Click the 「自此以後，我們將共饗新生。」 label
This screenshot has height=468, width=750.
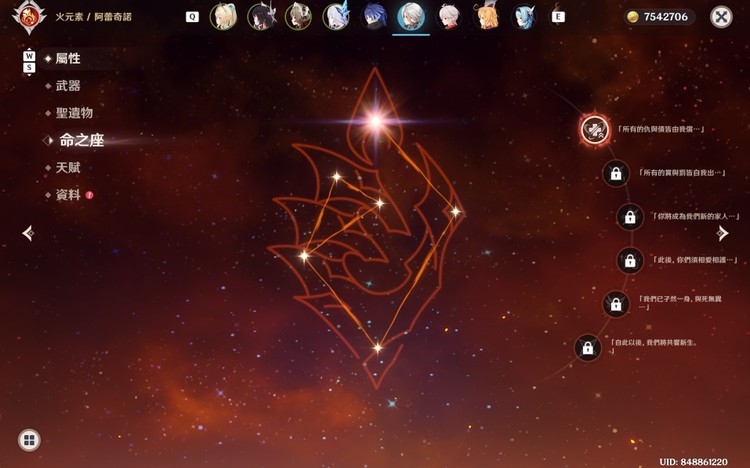click(x=654, y=346)
